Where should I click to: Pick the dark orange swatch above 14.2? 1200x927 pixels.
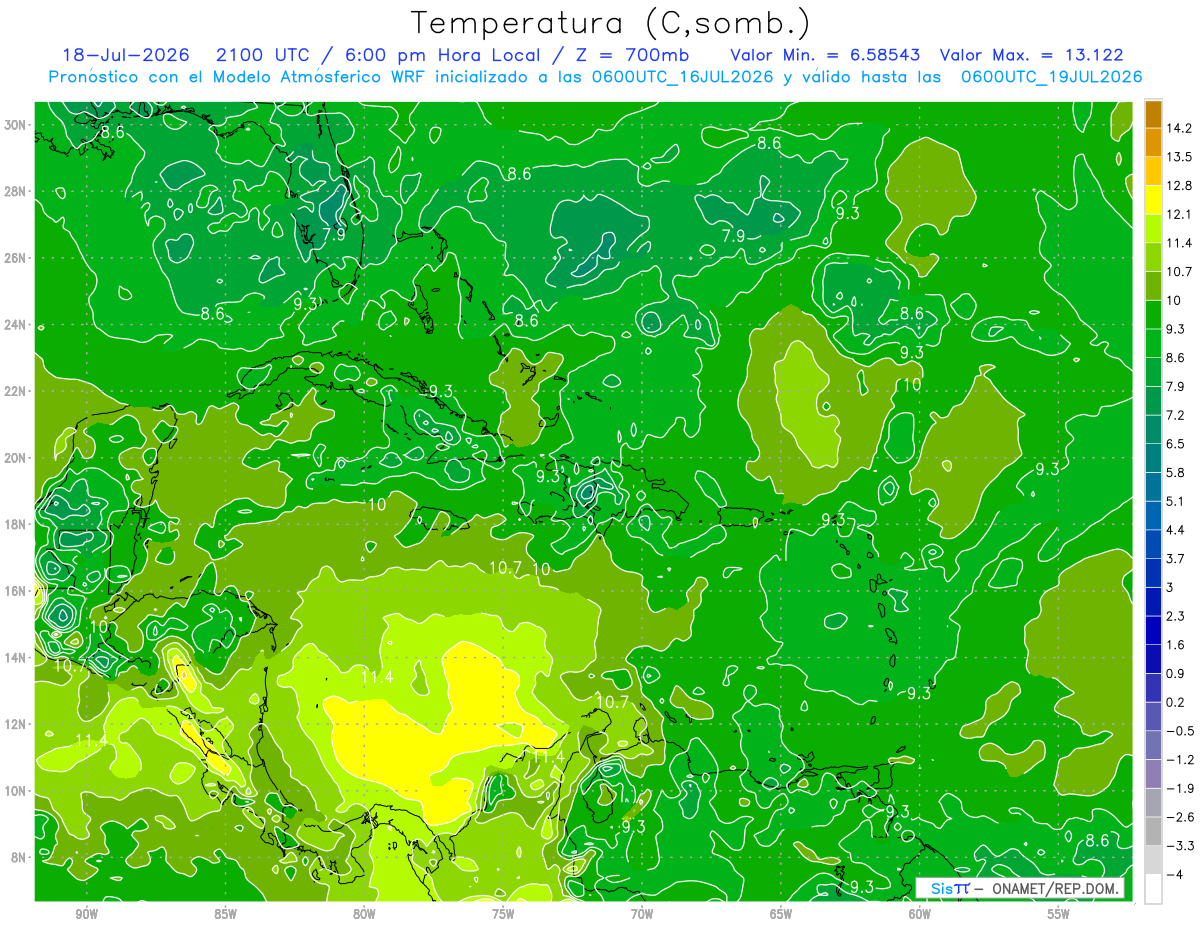point(1153,113)
